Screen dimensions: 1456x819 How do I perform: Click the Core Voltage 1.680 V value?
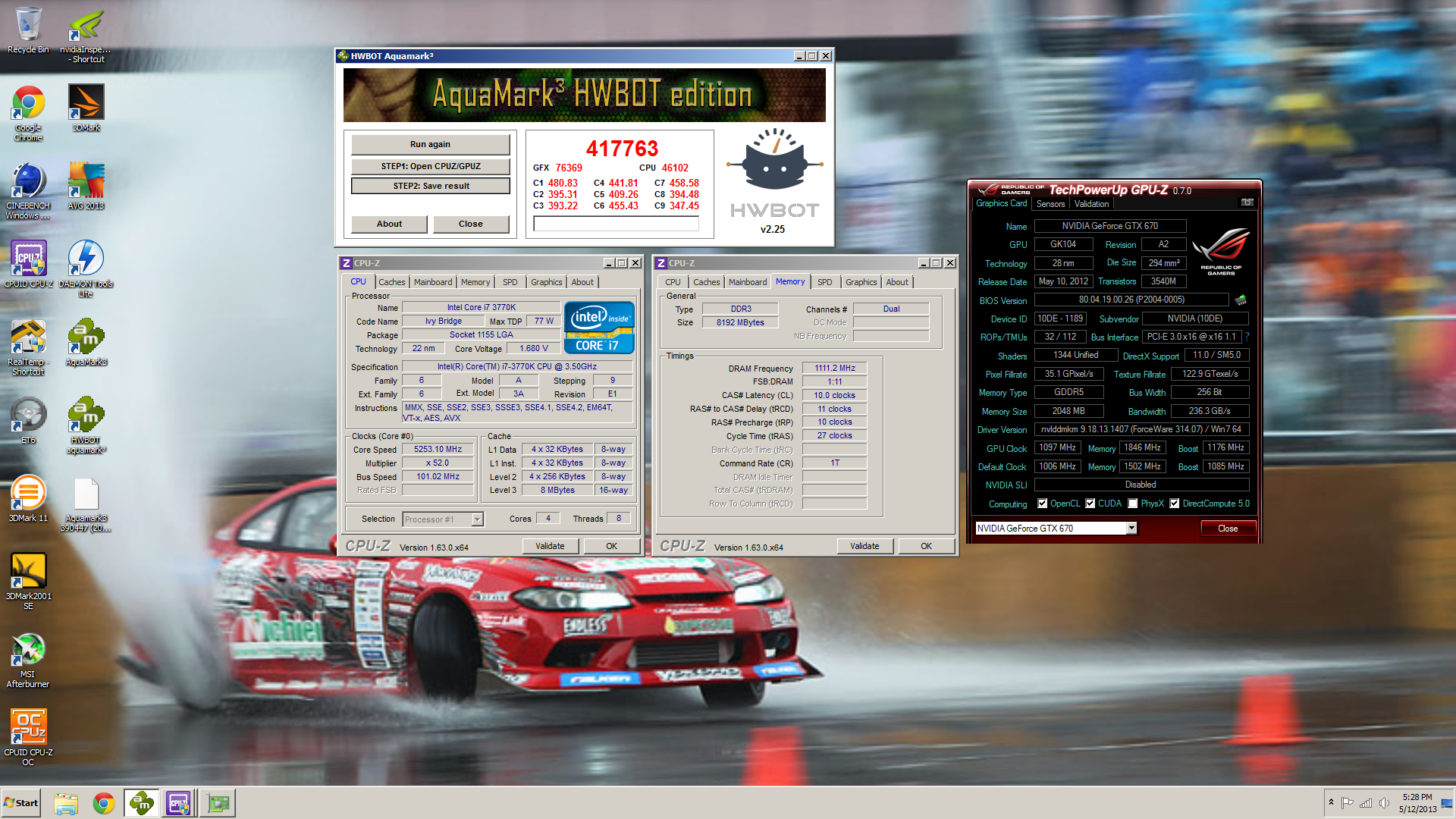534,349
